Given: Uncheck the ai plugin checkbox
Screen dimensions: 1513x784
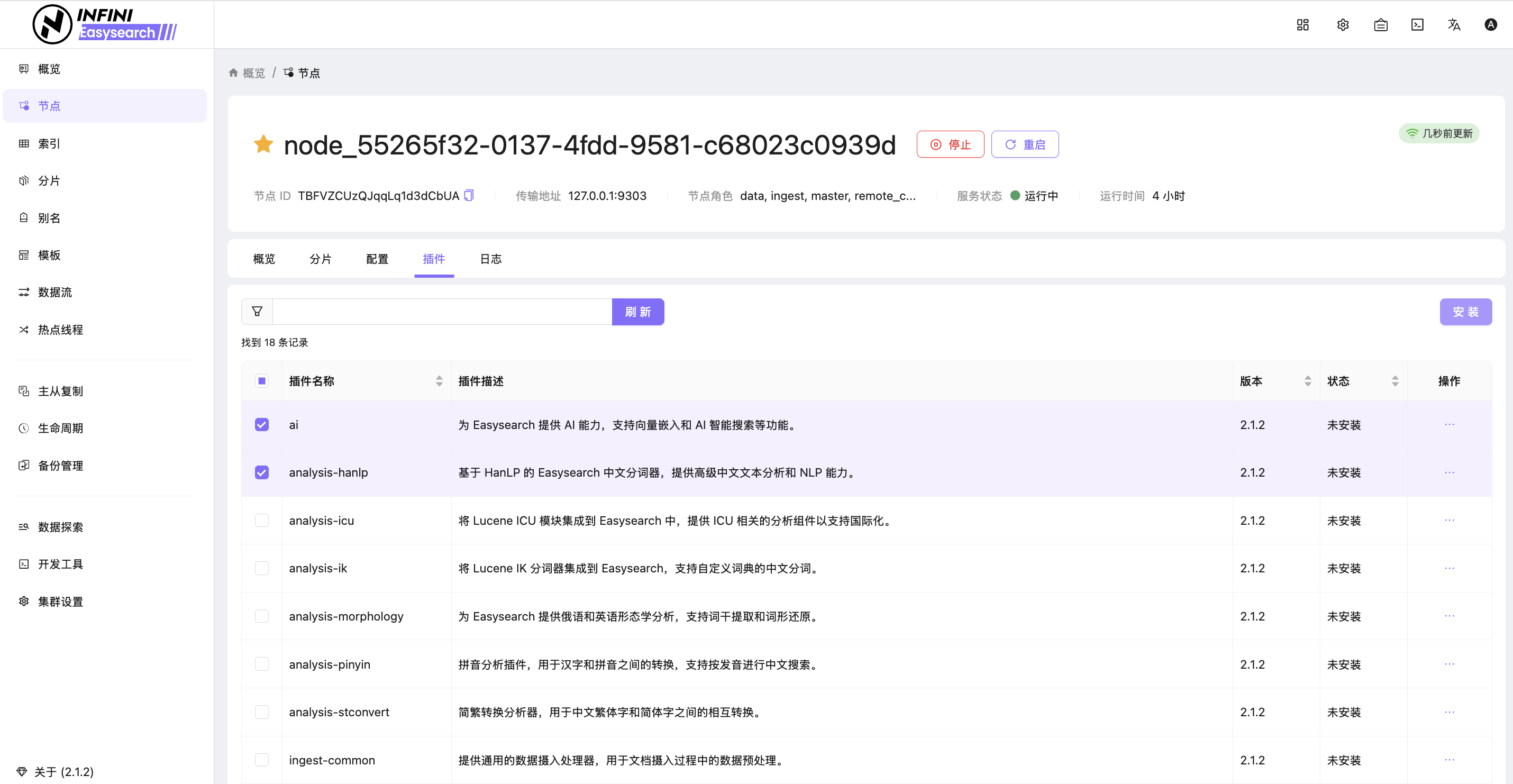Looking at the screenshot, I should point(262,425).
